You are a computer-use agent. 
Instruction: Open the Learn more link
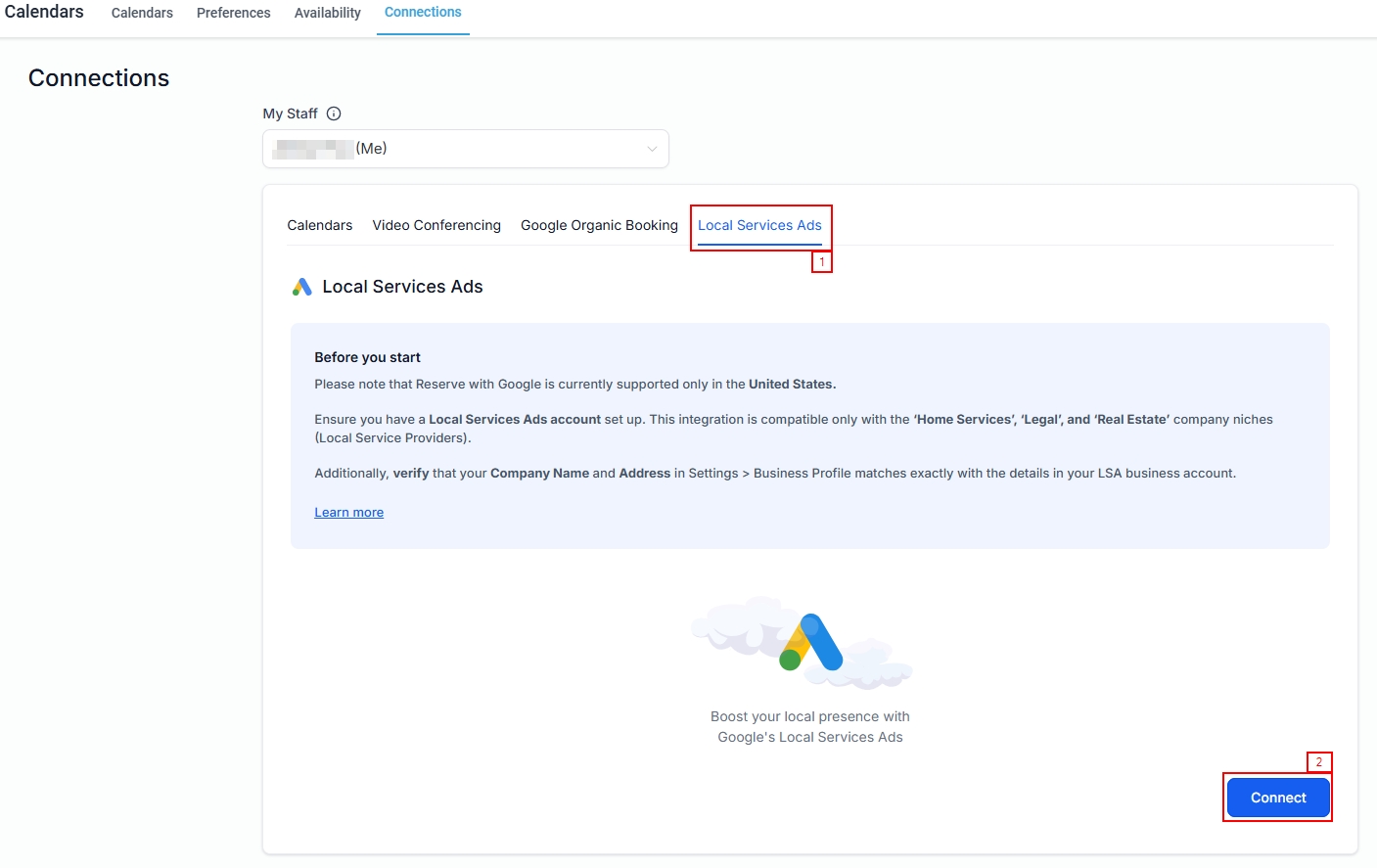[348, 513]
